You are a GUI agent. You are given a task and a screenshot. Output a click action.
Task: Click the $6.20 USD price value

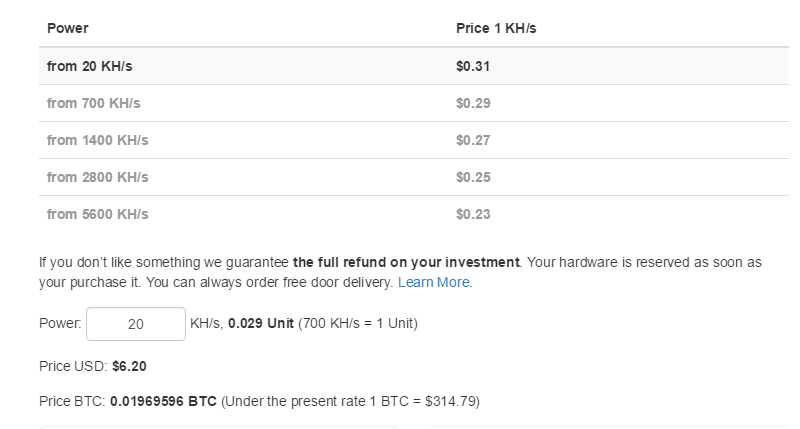[x=130, y=366]
